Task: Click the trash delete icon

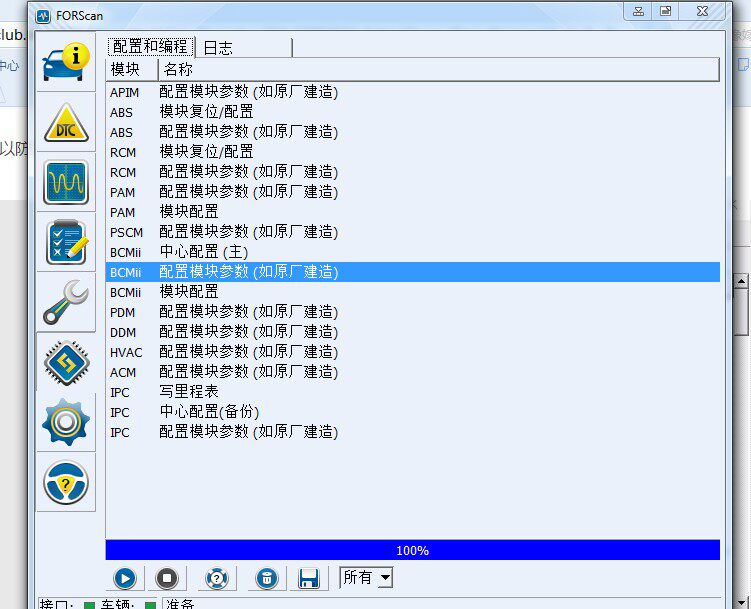Action: coord(267,578)
